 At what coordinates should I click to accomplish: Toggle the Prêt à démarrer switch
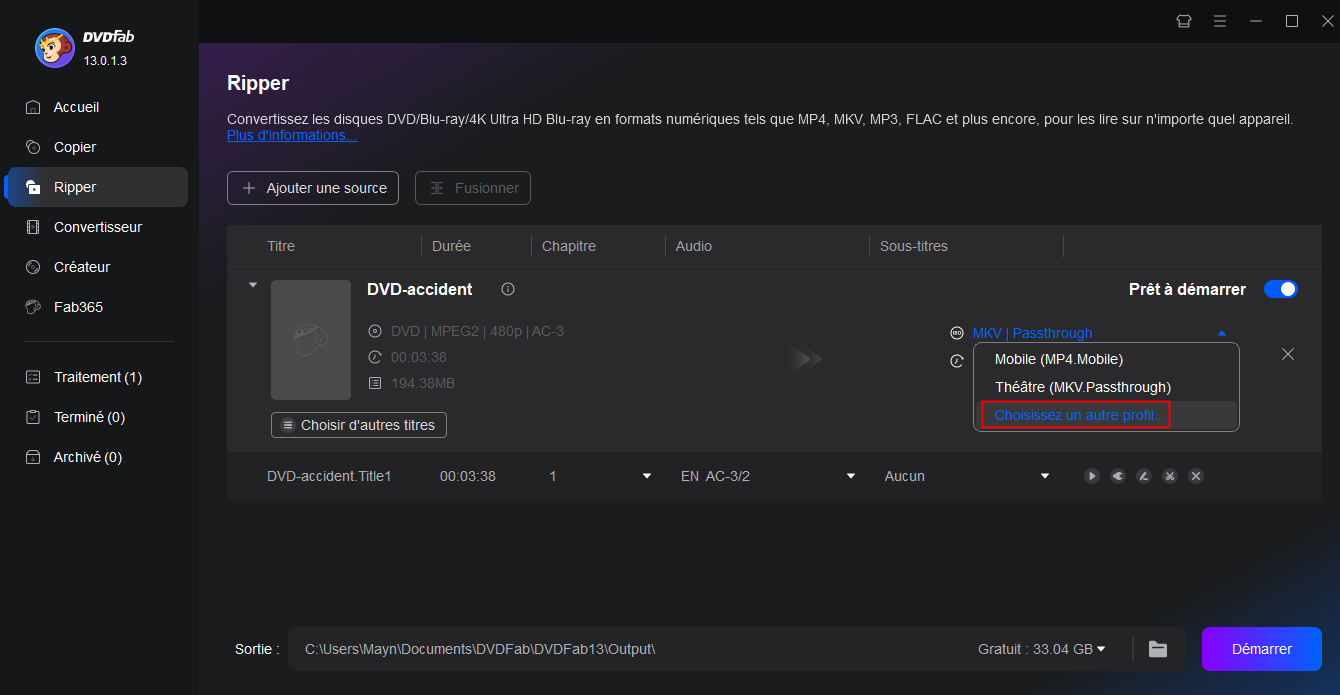1280,289
